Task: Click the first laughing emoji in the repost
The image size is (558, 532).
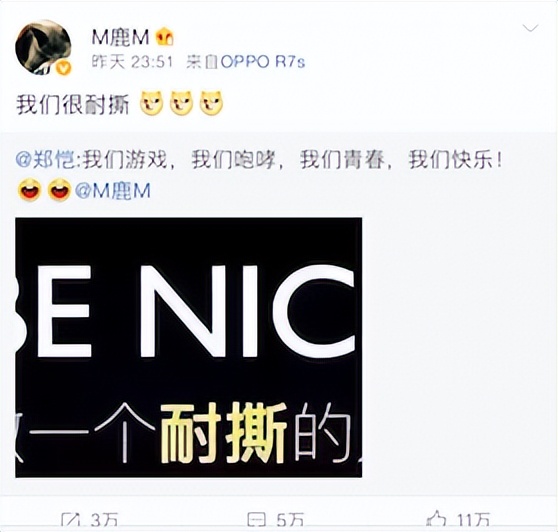Action: point(30,190)
